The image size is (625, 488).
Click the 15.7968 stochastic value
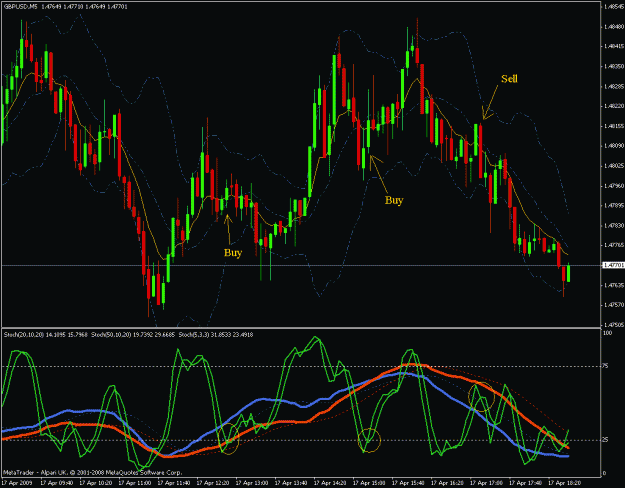click(77, 335)
